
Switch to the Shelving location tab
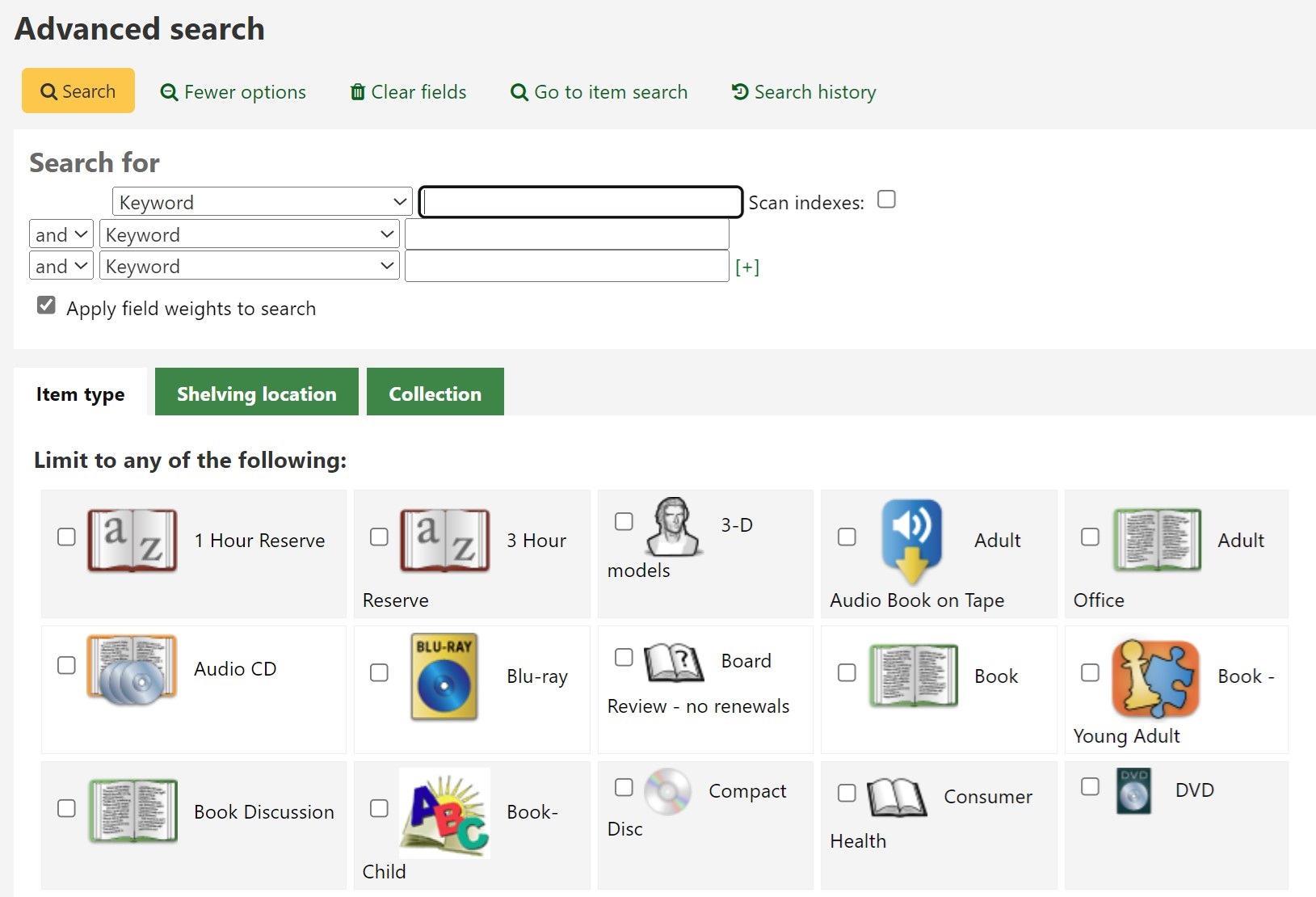[x=256, y=393]
